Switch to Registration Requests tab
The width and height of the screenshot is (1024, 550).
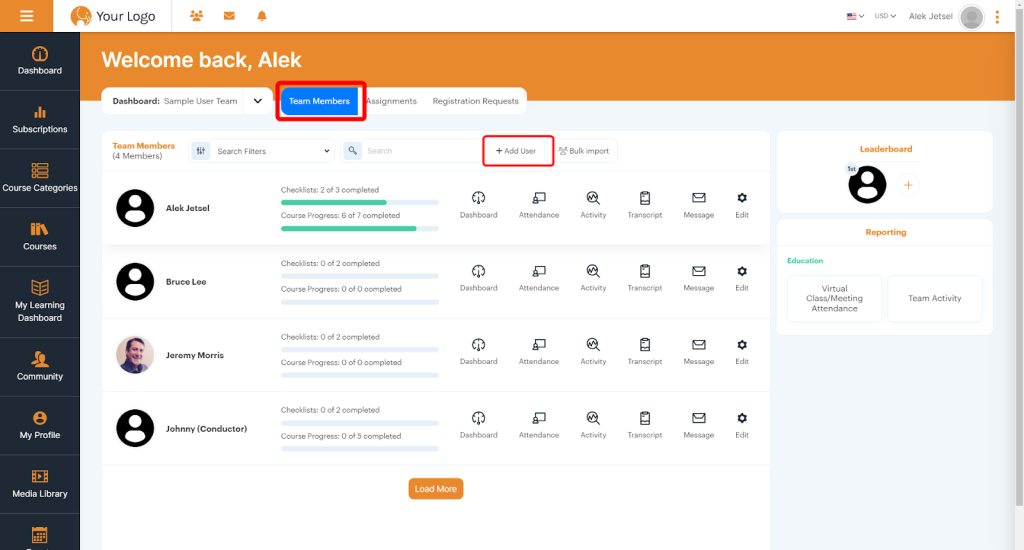[x=475, y=101]
